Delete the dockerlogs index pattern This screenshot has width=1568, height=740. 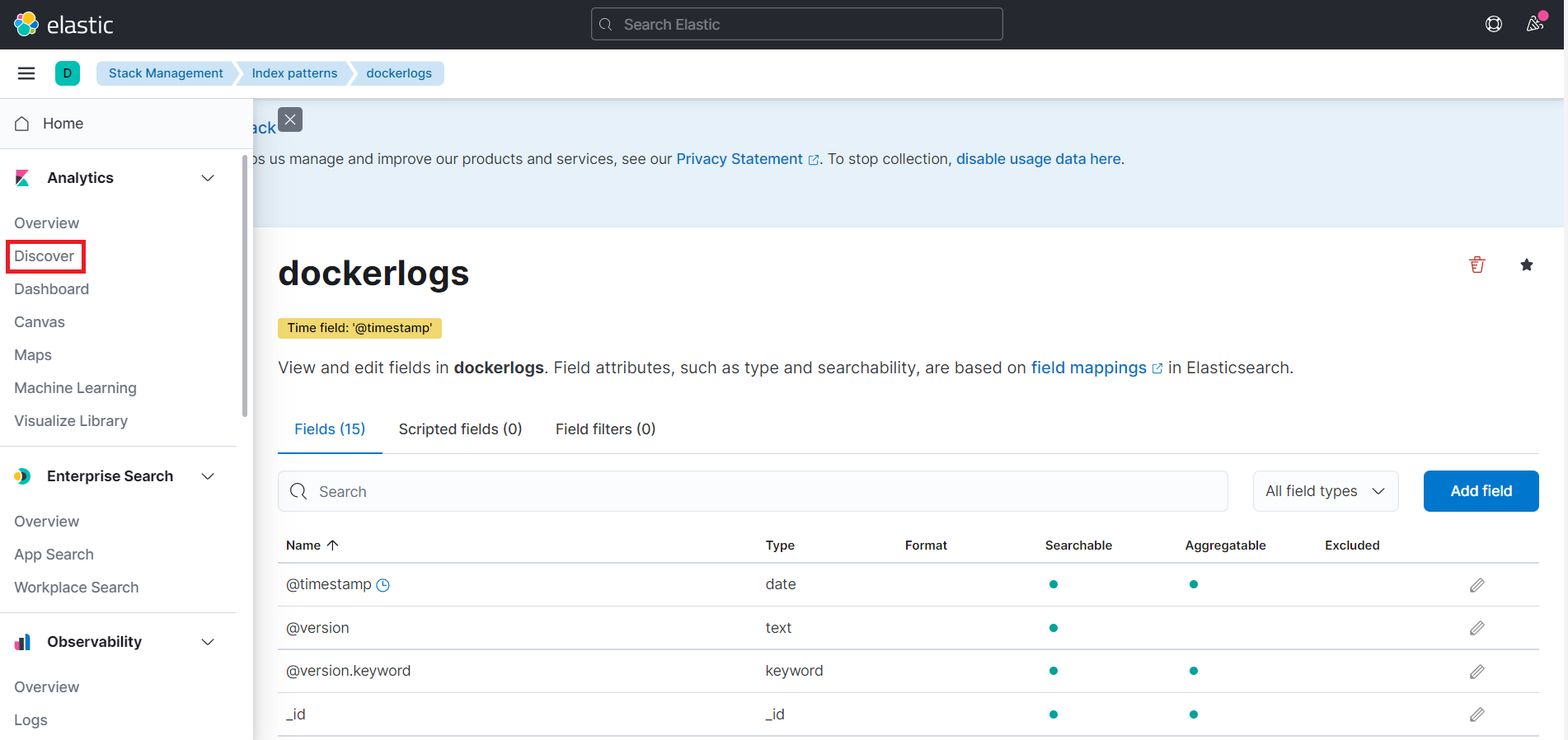tap(1477, 265)
